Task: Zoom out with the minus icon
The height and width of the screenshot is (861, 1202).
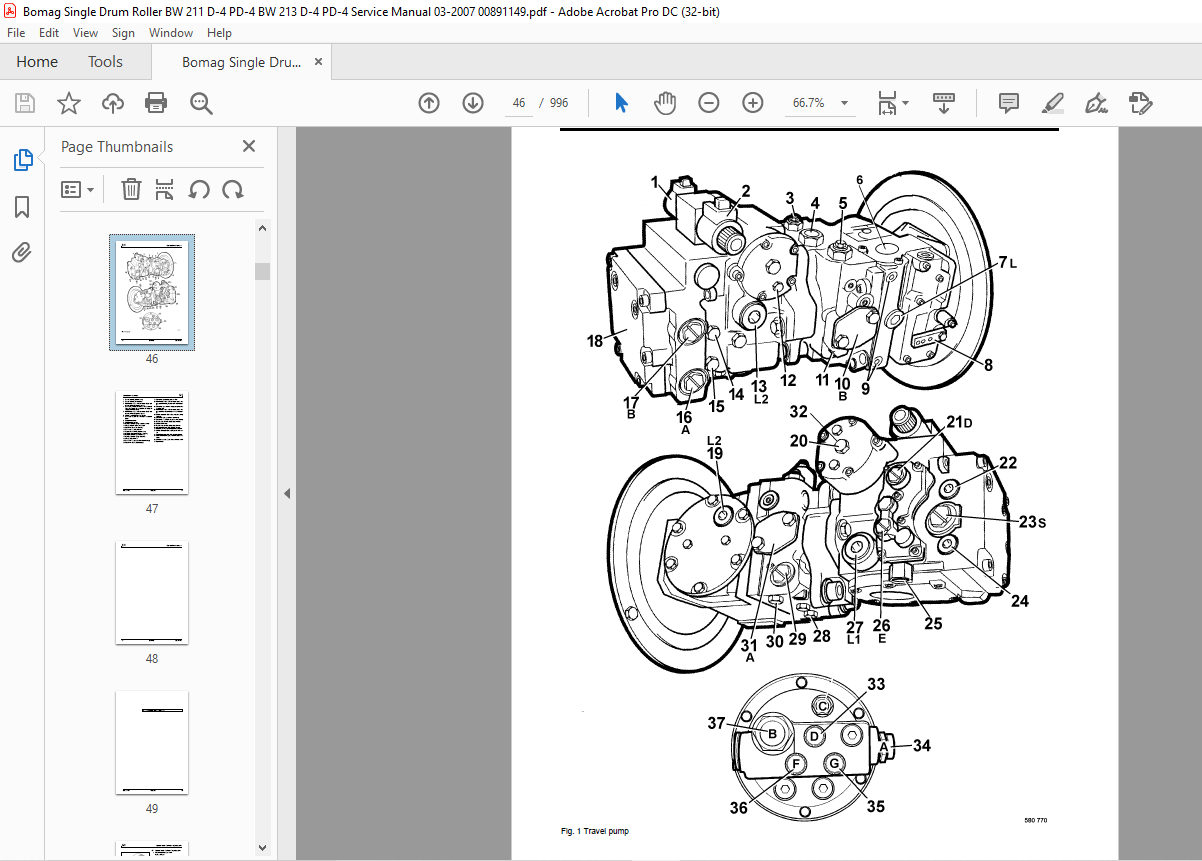Action: (x=709, y=103)
